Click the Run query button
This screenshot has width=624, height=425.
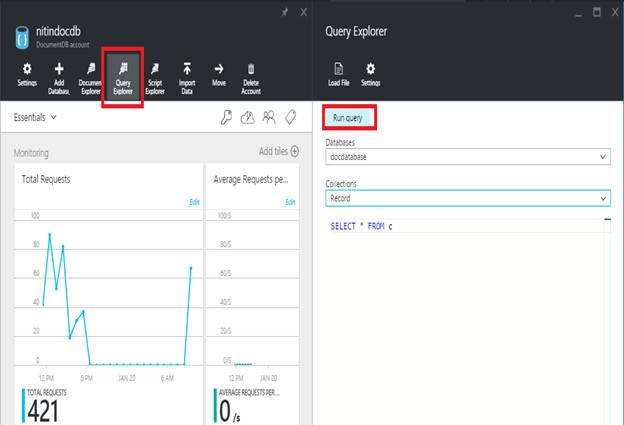348,118
